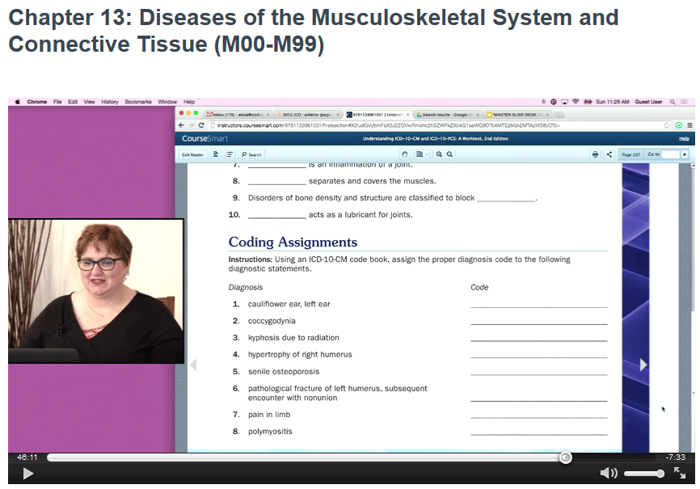Open the Bookmarks menu
The image size is (700, 489).
tap(138, 102)
